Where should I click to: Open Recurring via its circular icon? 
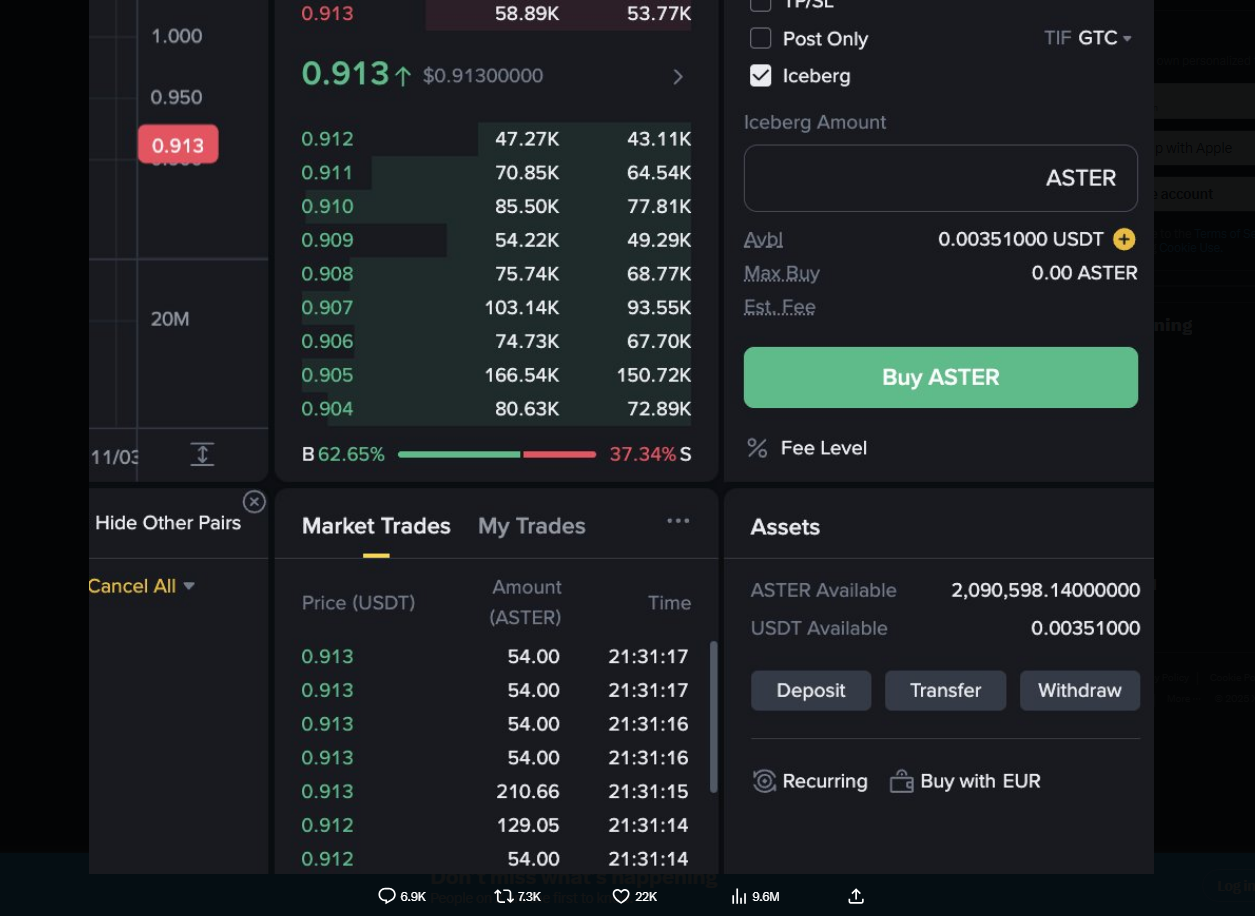point(764,781)
